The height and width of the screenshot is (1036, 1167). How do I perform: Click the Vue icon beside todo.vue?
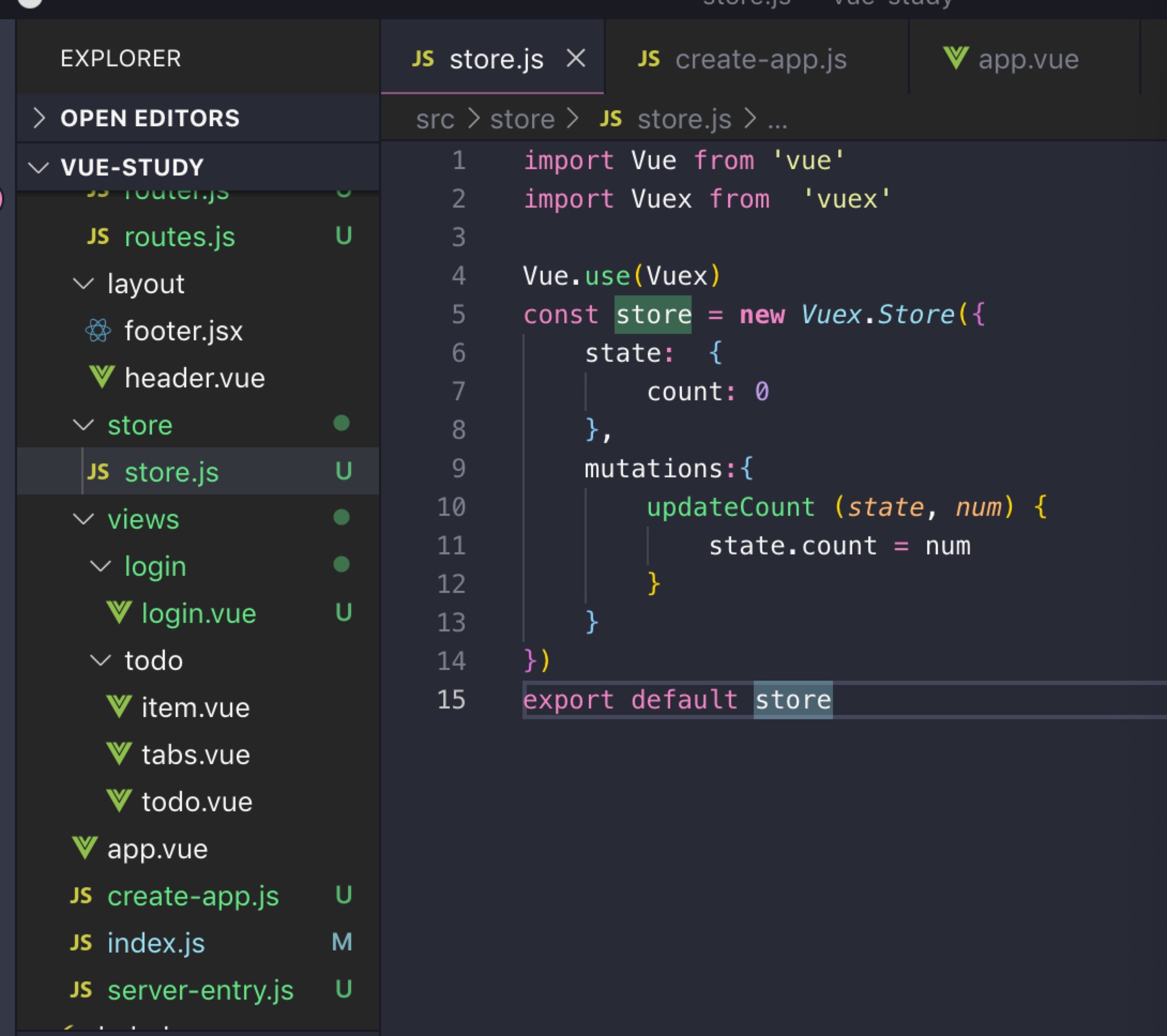coord(119,801)
